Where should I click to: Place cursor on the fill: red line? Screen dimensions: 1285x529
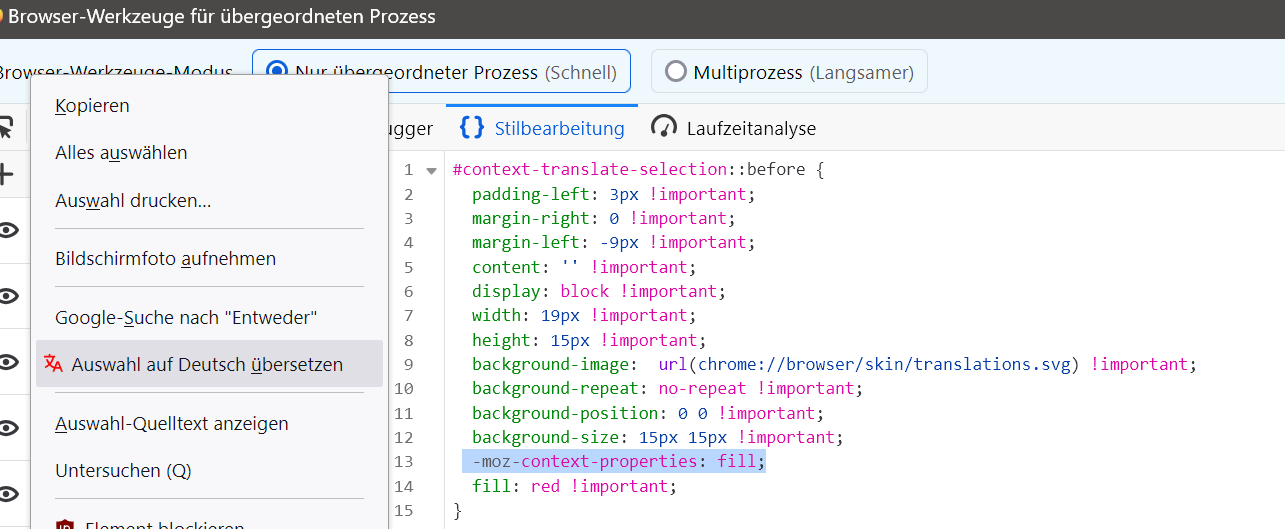tap(574, 487)
